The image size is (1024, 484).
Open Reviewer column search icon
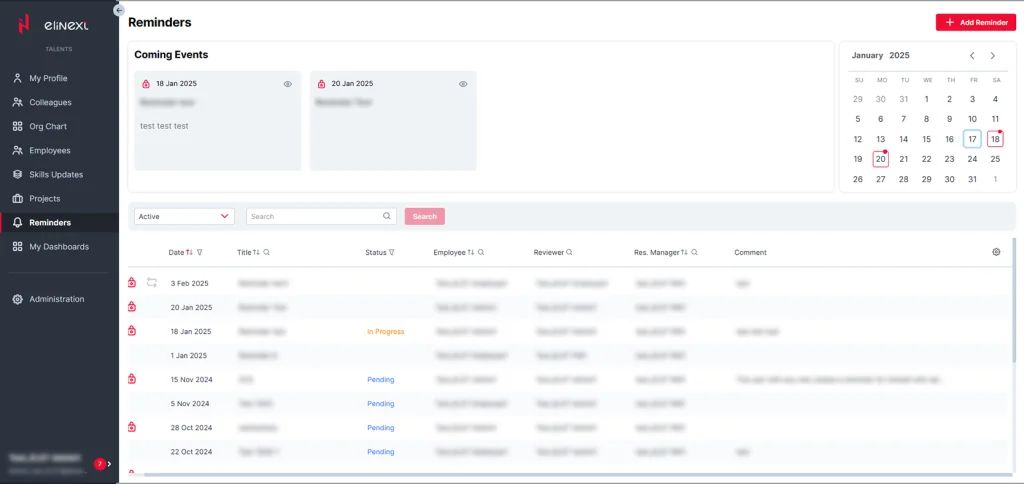pyautogui.click(x=569, y=252)
